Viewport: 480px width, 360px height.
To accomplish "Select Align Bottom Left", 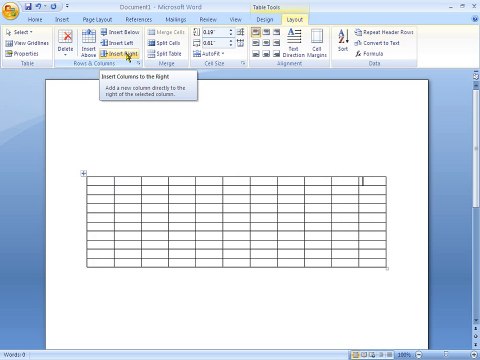I will click(x=256, y=54).
